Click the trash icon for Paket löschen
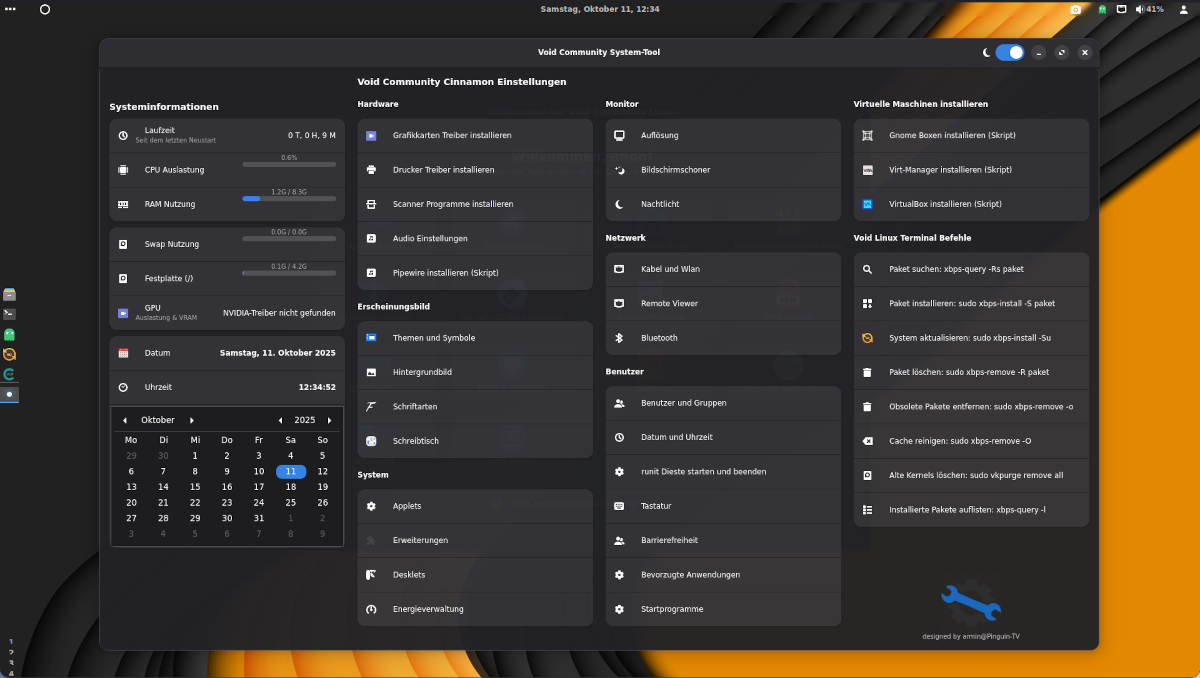Image resolution: width=1200 pixels, height=678 pixels. tap(867, 372)
